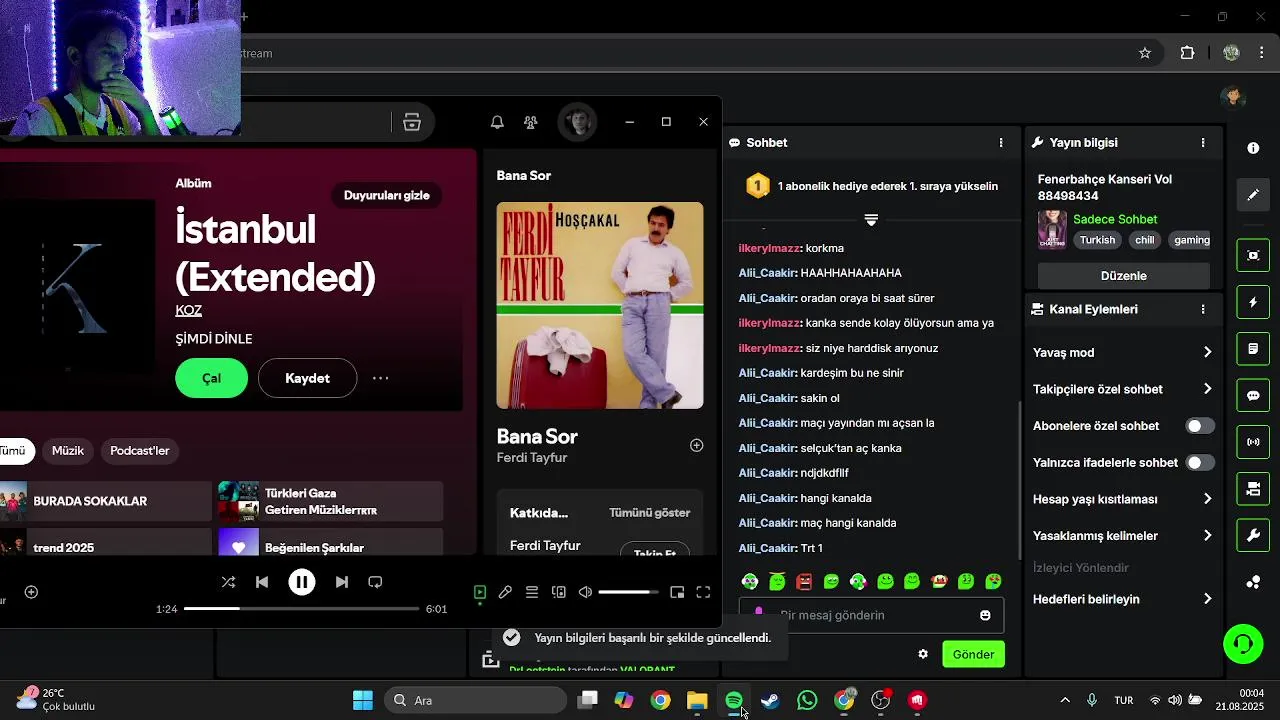Open the Steam icon in taskbar
This screenshot has height=720, width=1280.
[770, 700]
